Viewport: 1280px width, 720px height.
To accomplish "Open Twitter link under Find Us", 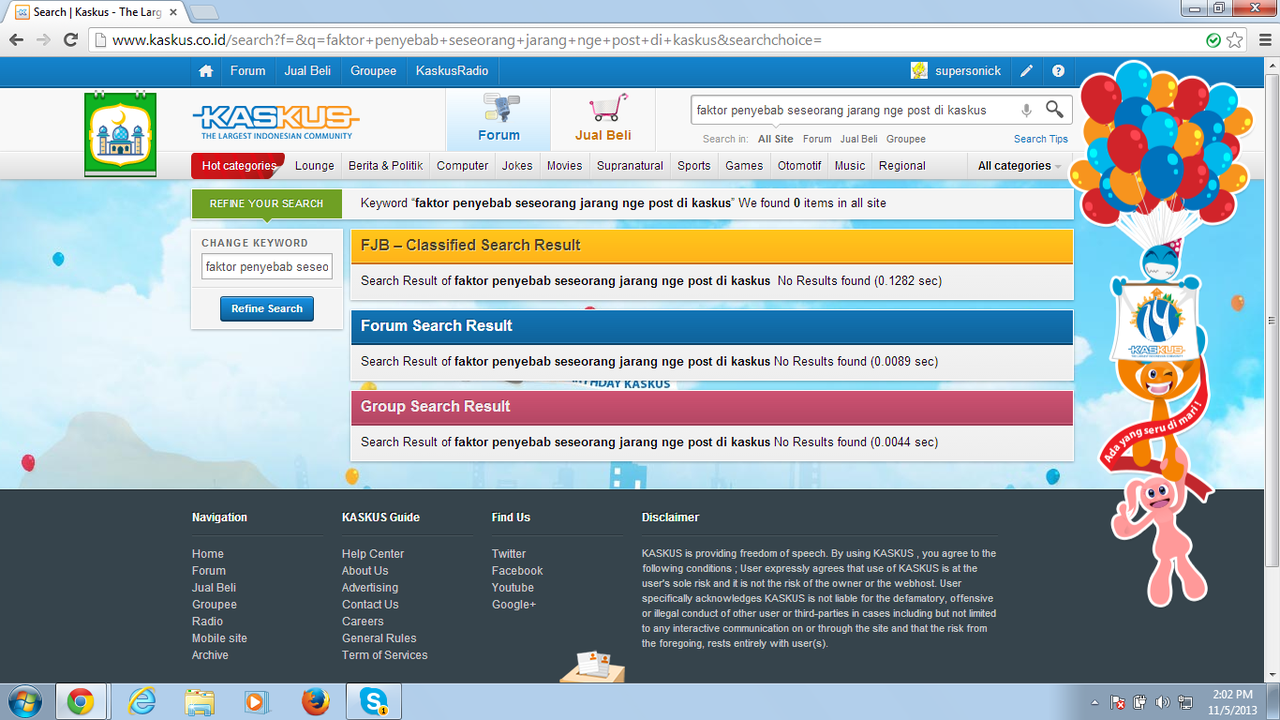I will (x=509, y=554).
